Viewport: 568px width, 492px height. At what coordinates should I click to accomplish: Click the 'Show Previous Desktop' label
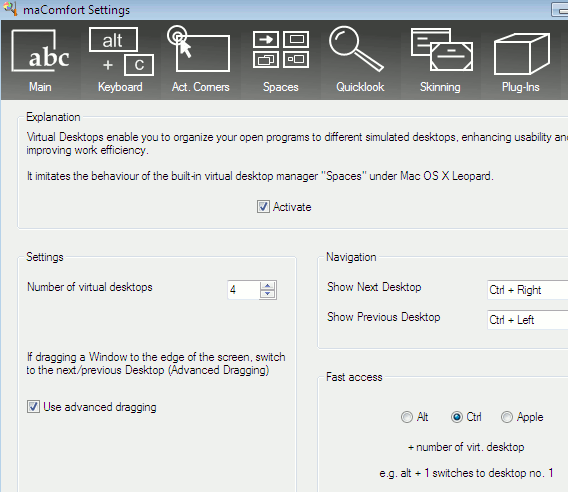(x=384, y=317)
